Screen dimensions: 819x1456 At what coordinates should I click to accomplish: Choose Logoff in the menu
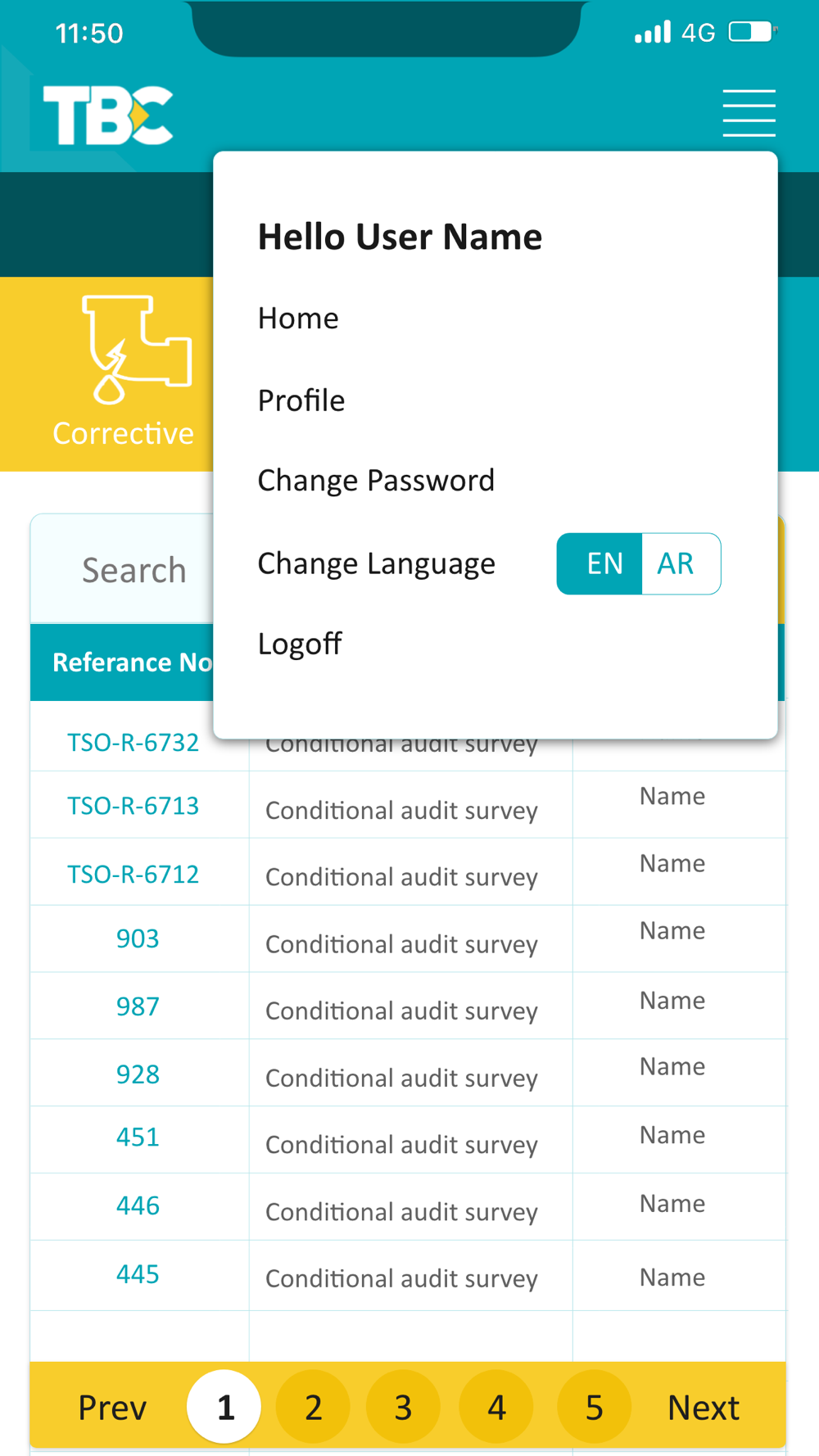(x=300, y=644)
